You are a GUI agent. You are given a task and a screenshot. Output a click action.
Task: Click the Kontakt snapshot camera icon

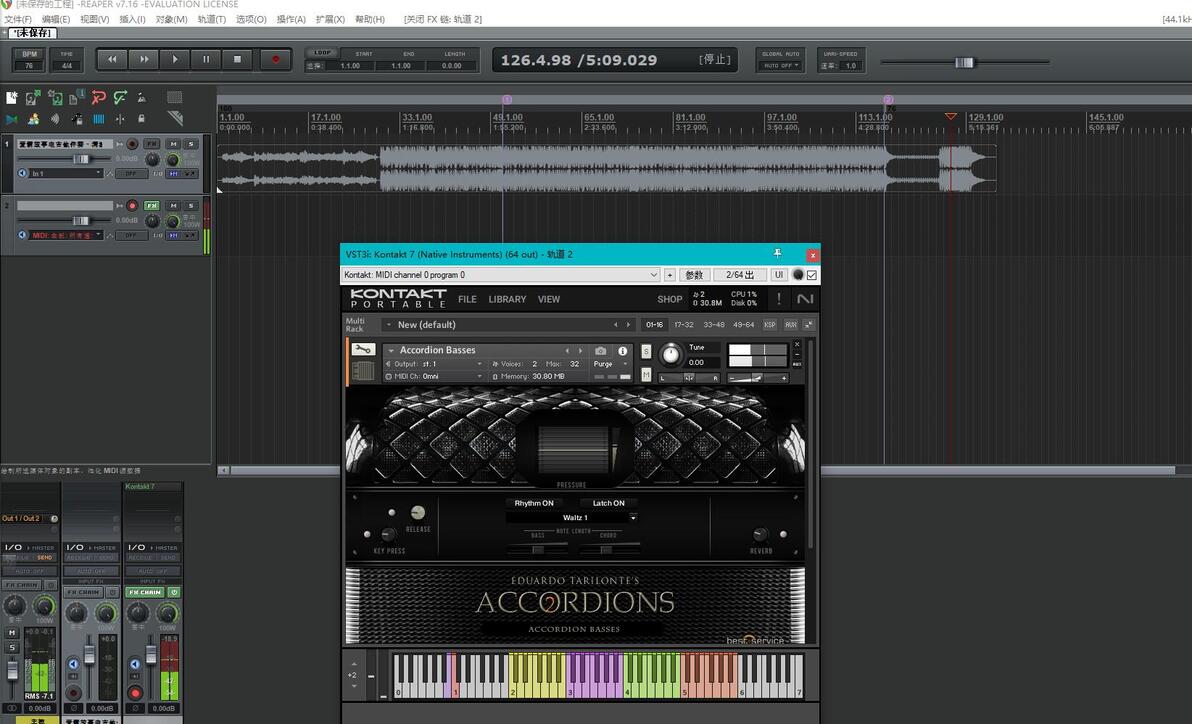pyautogui.click(x=601, y=351)
